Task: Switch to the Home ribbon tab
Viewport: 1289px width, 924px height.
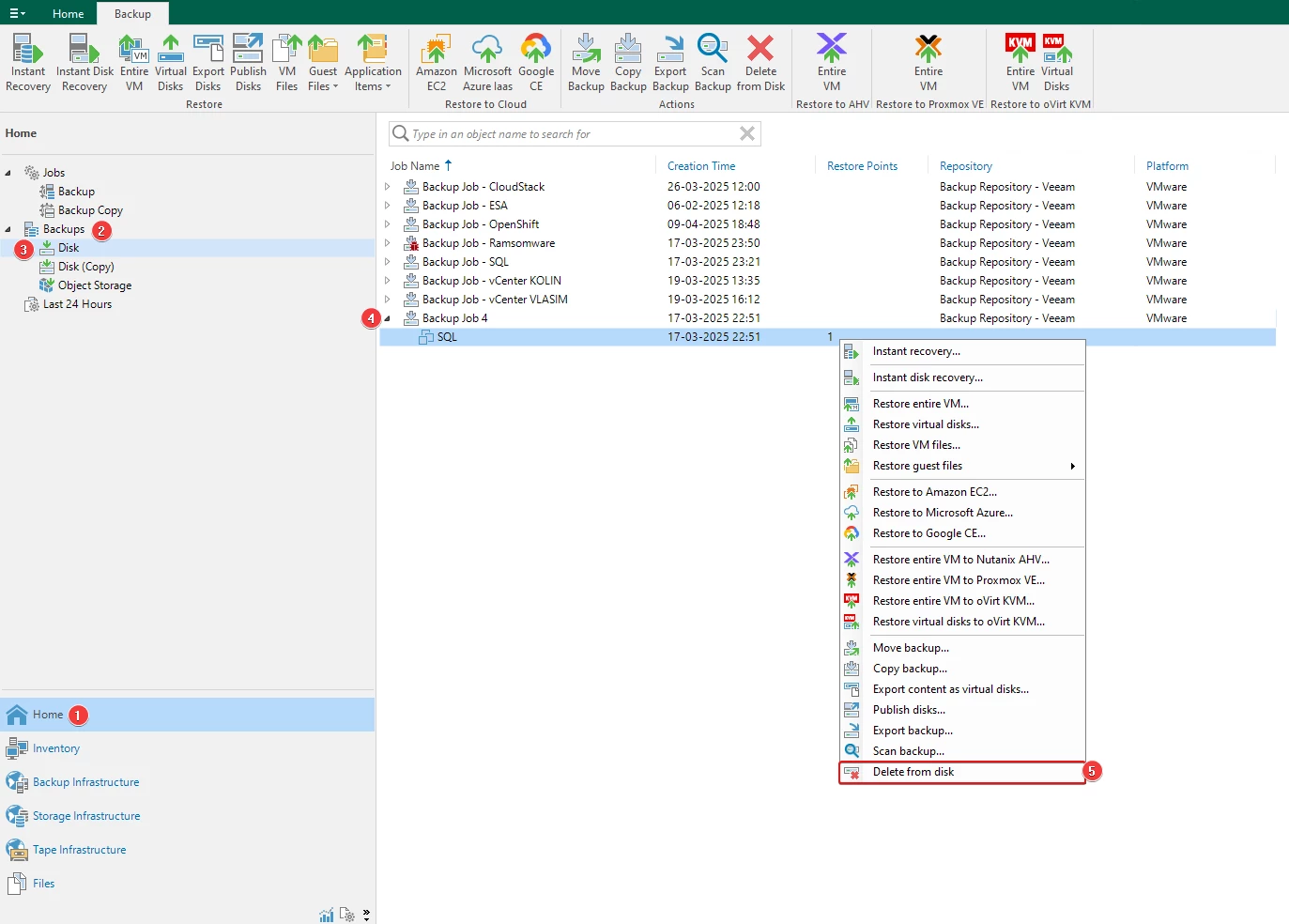Action: [68, 13]
